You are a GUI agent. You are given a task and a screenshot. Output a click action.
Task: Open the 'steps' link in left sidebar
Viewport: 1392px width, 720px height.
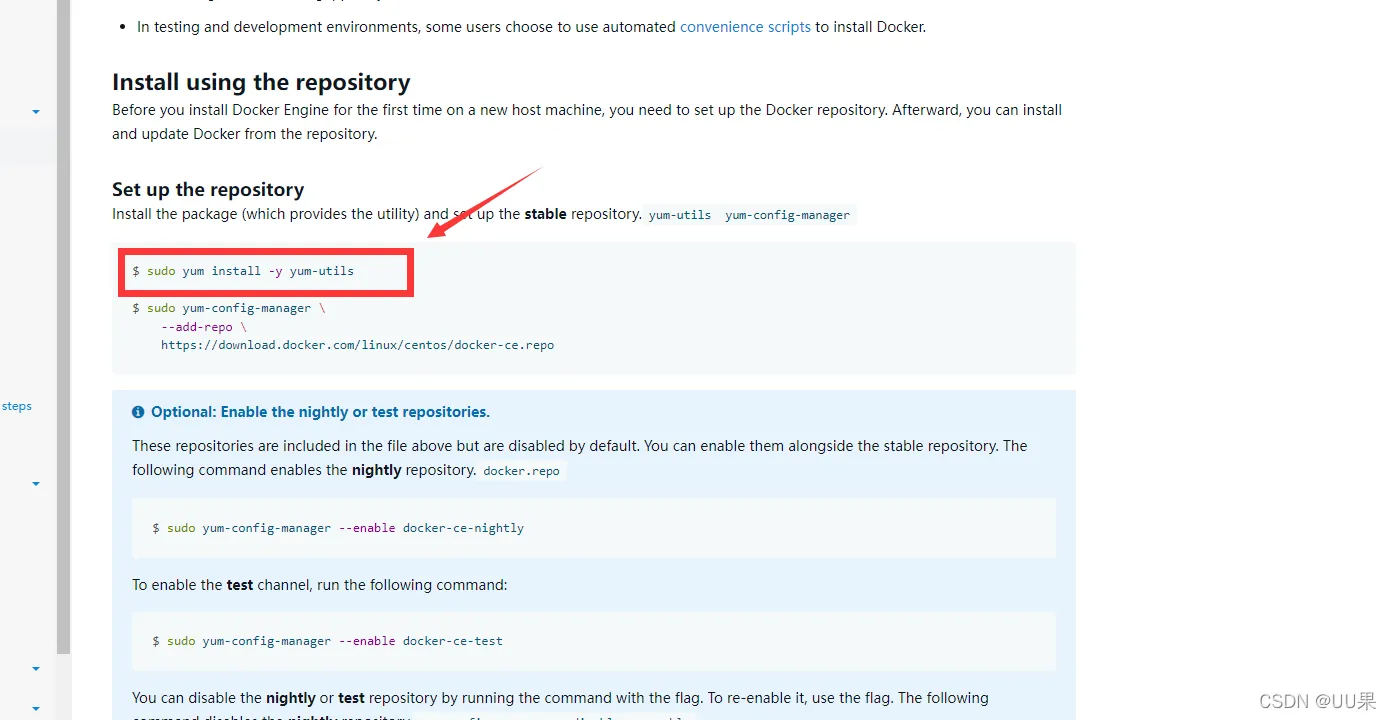pos(17,406)
